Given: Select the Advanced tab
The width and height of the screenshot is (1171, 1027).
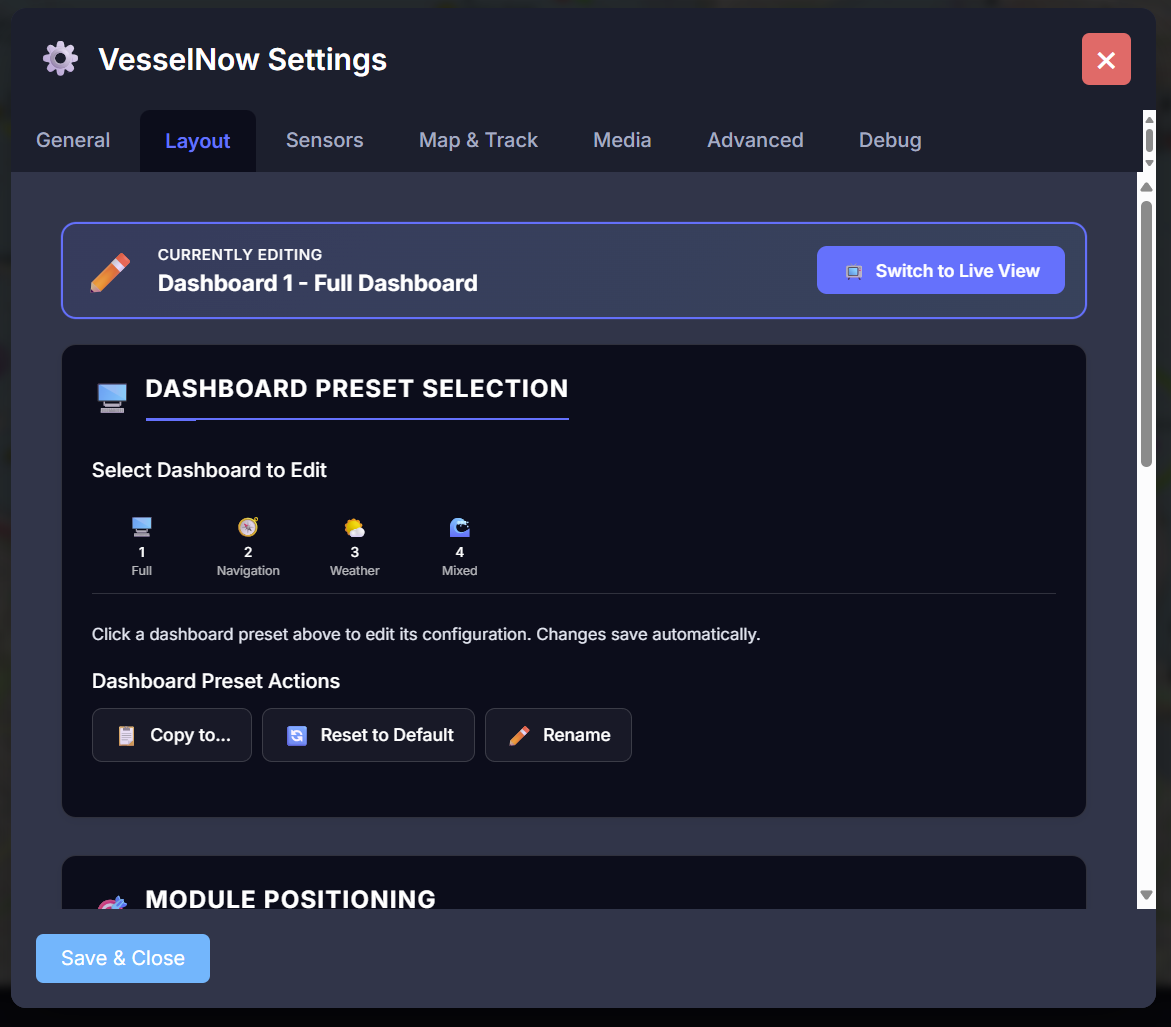Looking at the screenshot, I should coord(755,140).
